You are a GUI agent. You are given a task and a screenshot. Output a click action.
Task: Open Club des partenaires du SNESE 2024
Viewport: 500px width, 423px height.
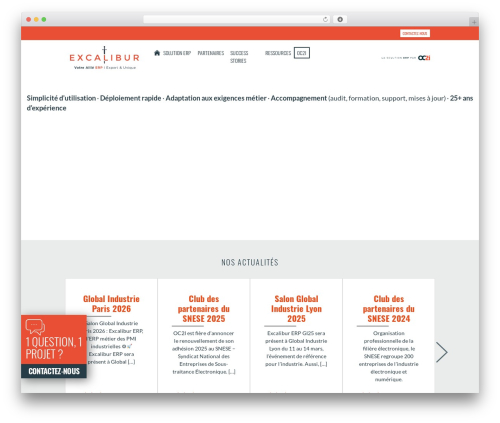(389, 309)
